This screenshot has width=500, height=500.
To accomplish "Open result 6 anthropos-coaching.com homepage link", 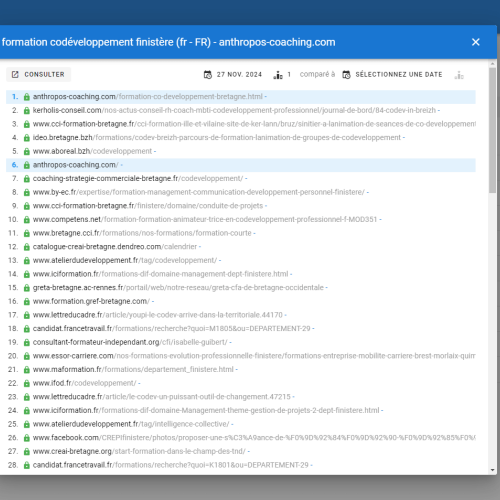I will click(76, 165).
